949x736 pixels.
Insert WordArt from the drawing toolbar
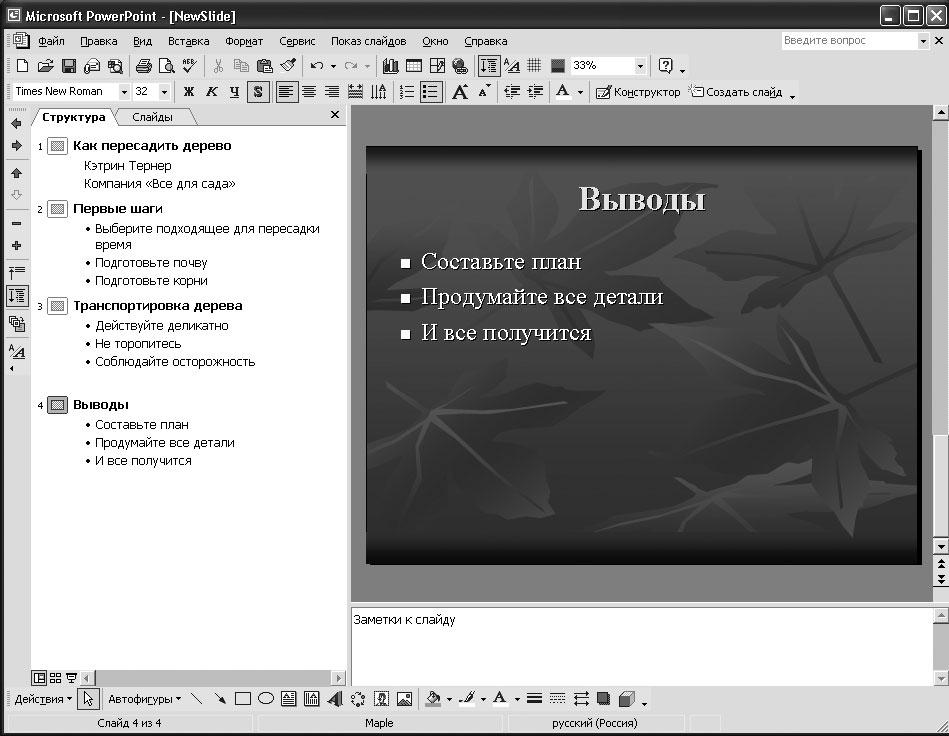tap(334, 699)
